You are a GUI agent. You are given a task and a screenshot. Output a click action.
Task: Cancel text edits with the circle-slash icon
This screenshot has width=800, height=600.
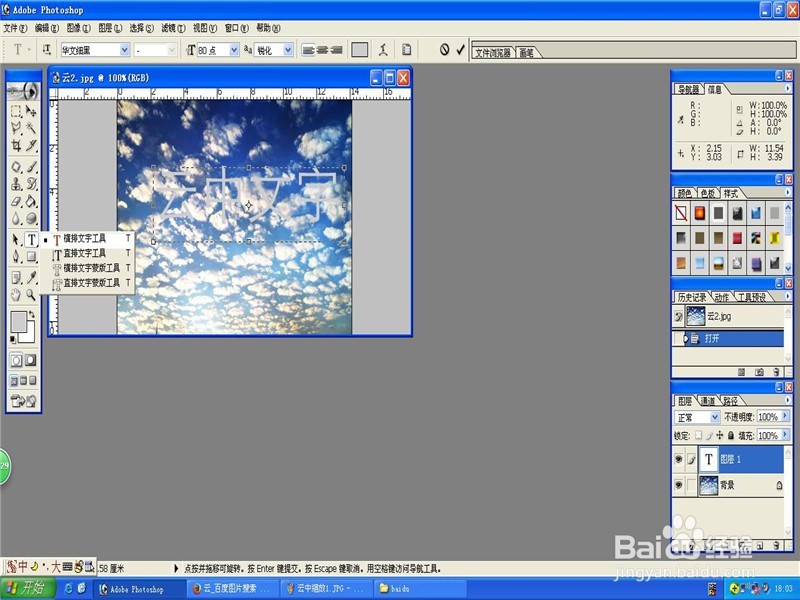tap(444, 49)
